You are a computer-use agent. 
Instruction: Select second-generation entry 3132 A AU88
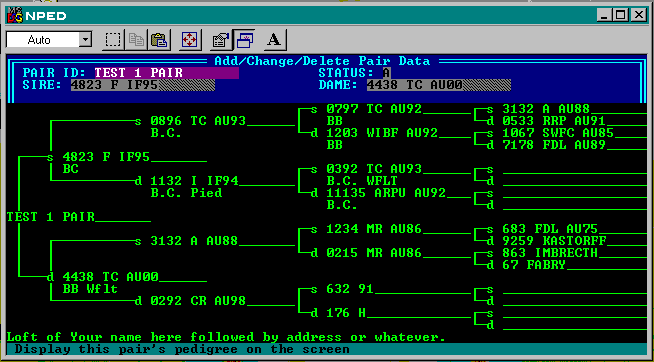pyautogui.click(x=194, y=241)
